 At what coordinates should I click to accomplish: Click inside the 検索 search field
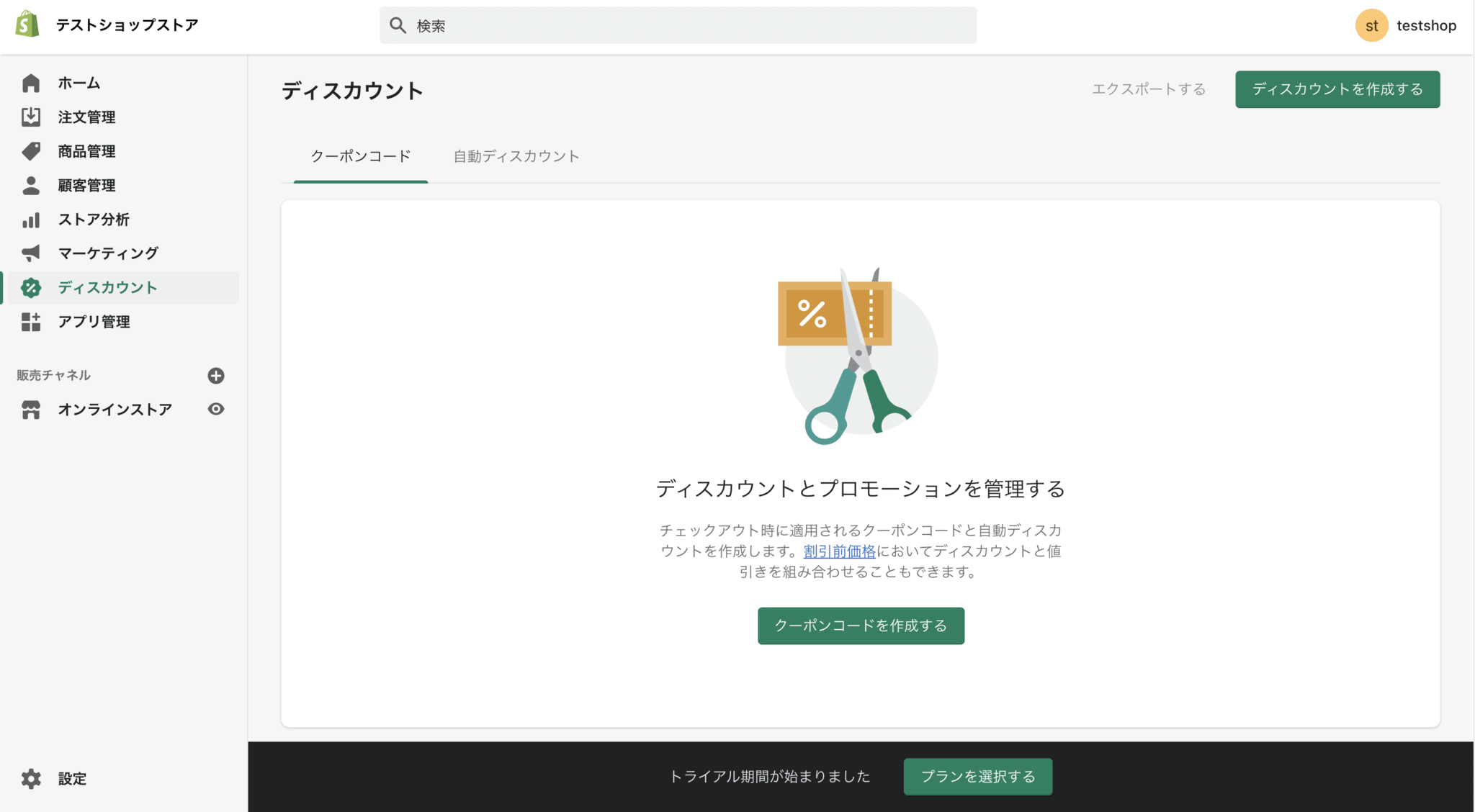tap(677, 25)
